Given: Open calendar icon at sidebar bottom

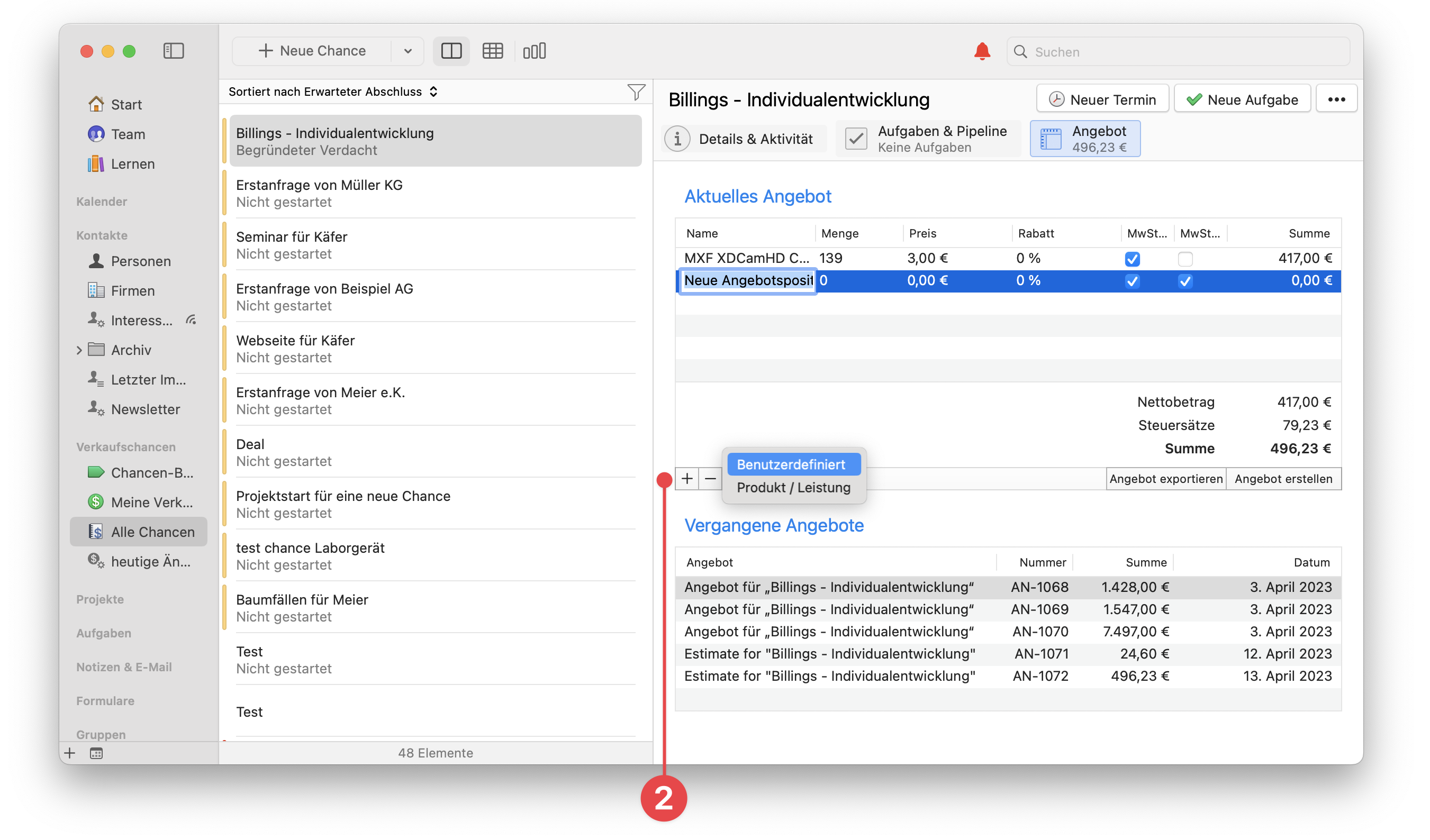Looking at the screenshot, I should point(96,753).
